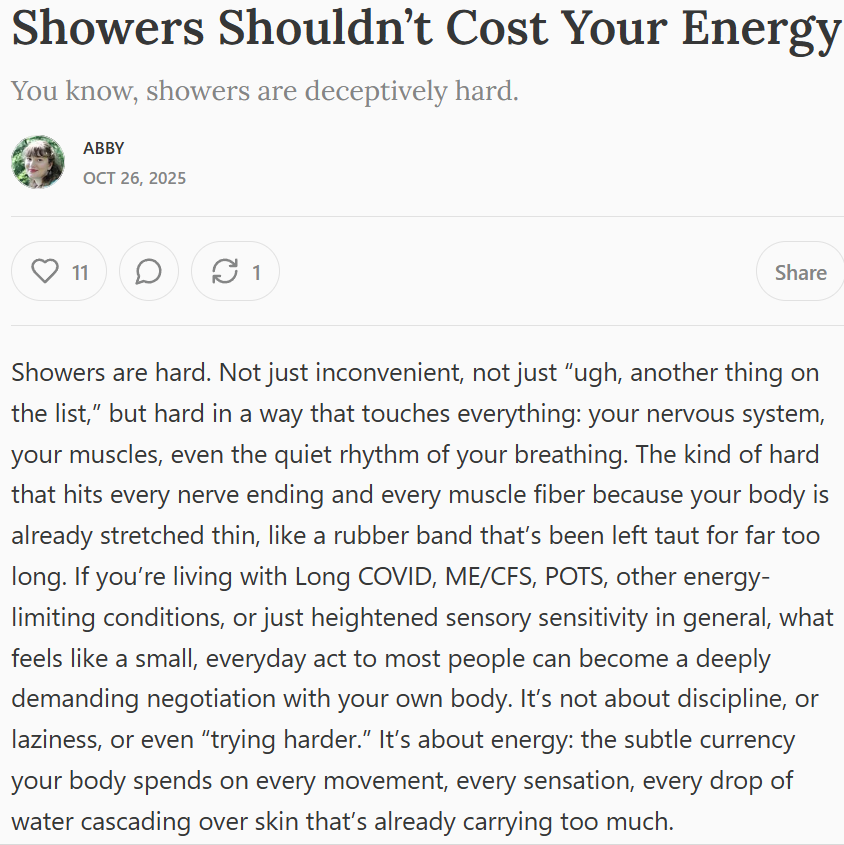Like the post with the heart icon
This screenshot has height=845, width=844.
tap(46, 271)
